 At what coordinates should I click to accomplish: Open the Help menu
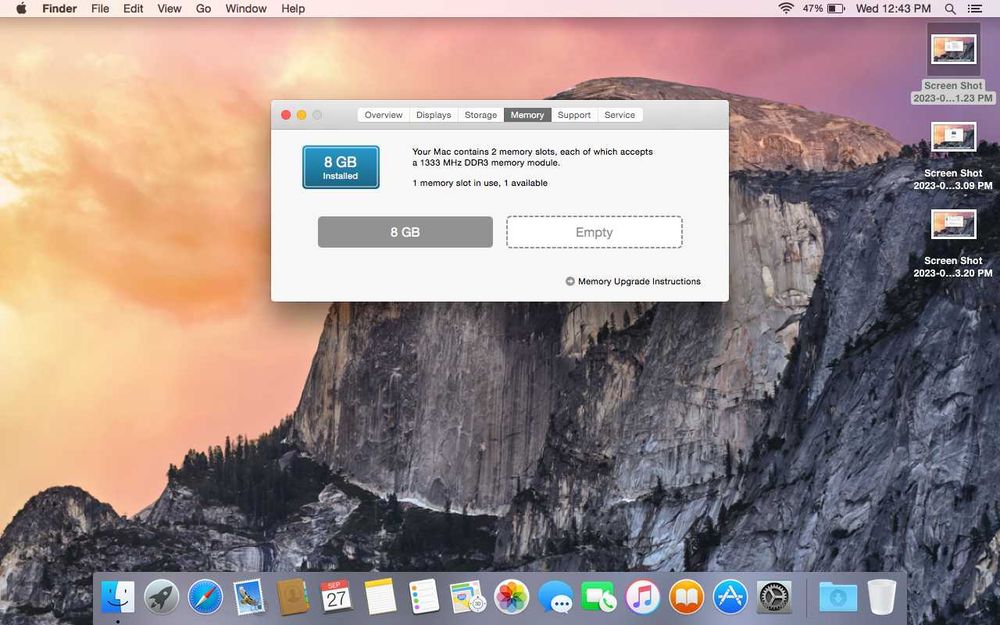[x=293, y=8]
